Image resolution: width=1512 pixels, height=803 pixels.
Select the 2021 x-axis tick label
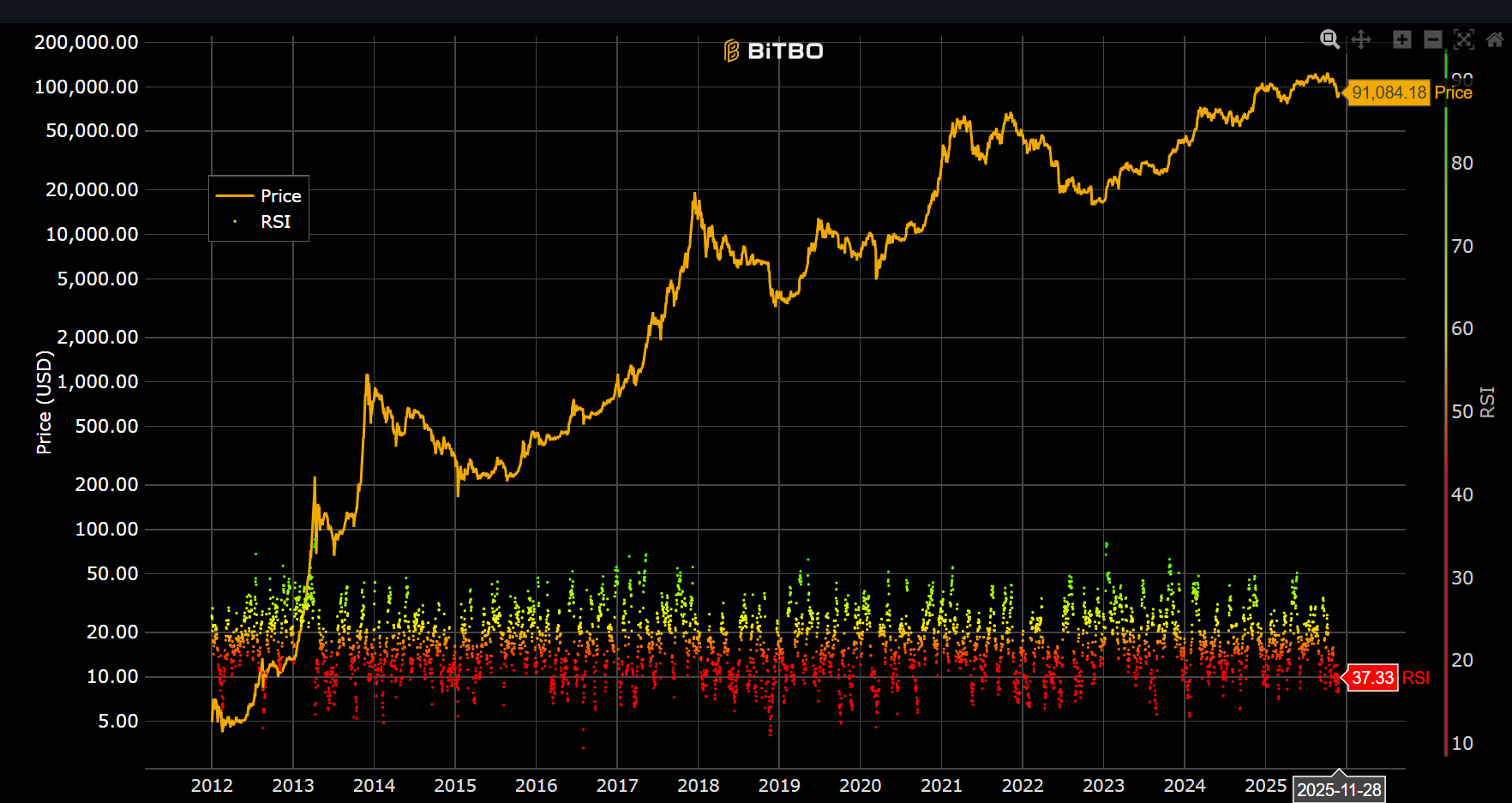(941, 786)
